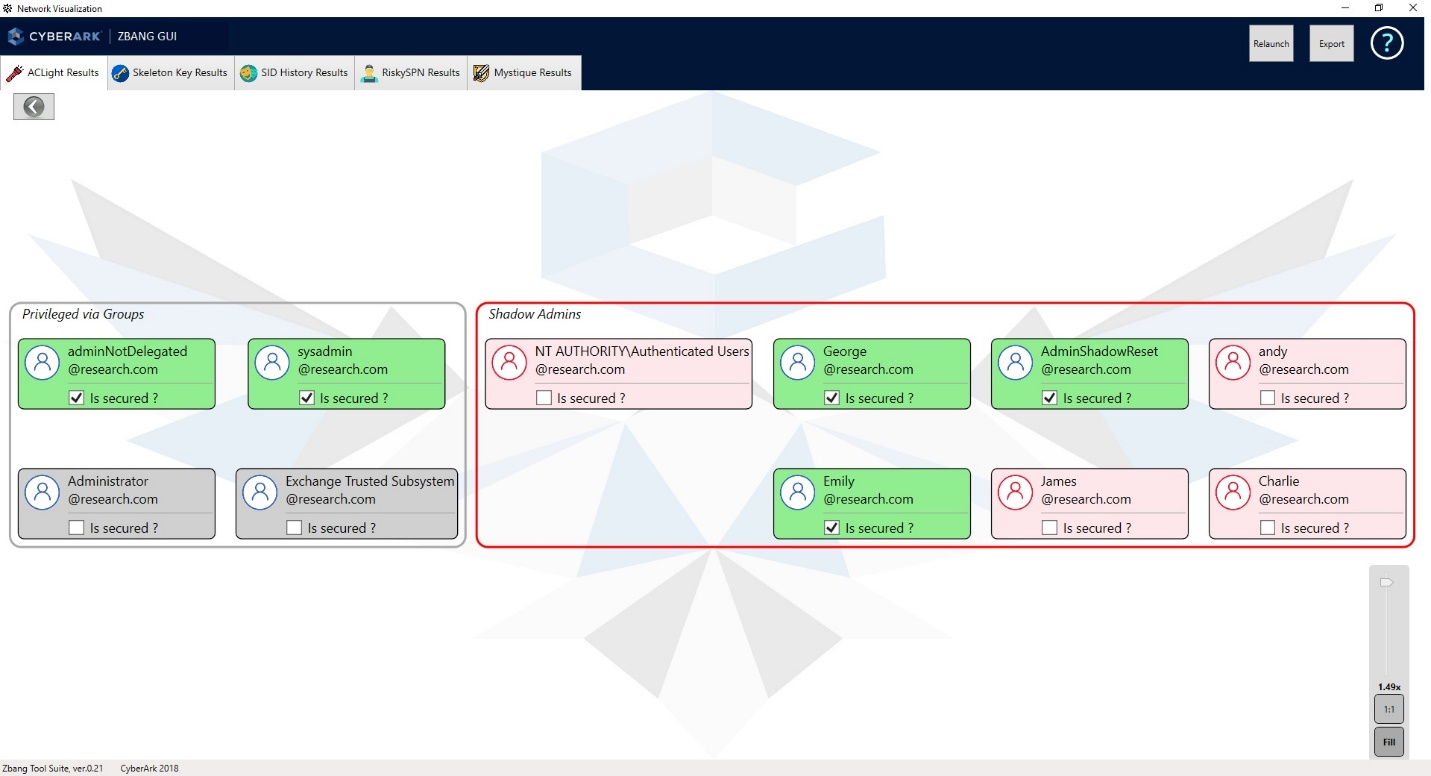The width and height of the screenshot is (1431, 776).
Task: Click the Relaunch button
Action: (1271, 43)
